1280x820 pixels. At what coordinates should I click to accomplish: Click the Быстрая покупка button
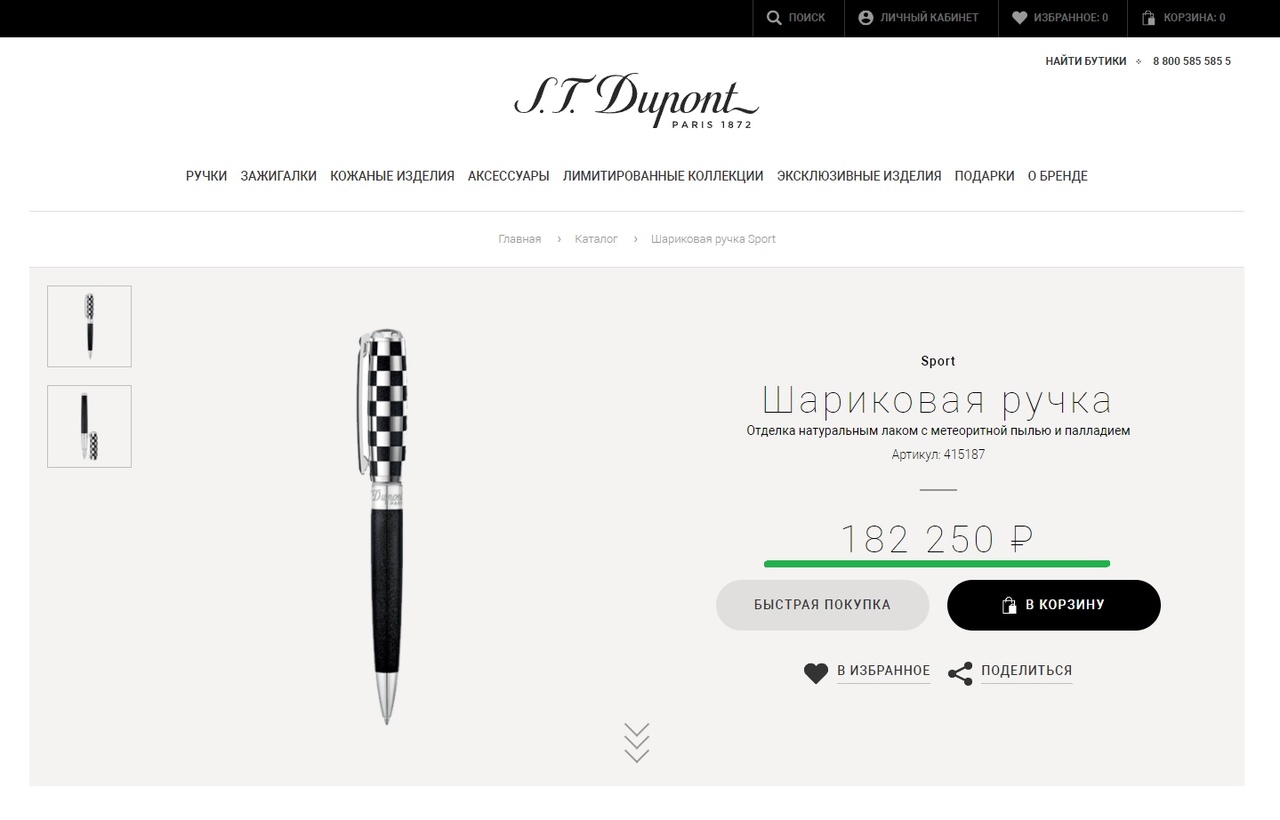pos(822,605)
